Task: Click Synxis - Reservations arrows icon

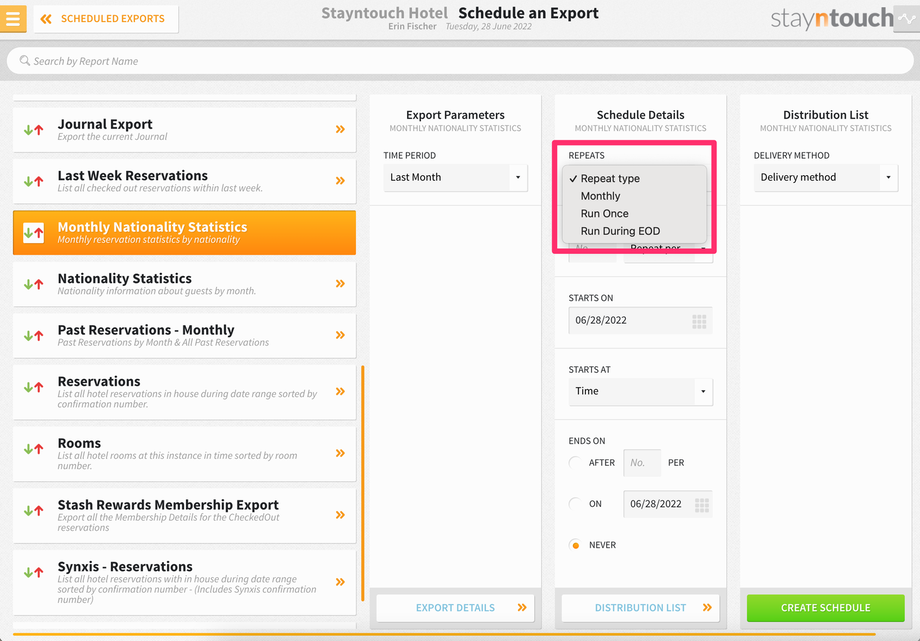Action: click(33, 572)
